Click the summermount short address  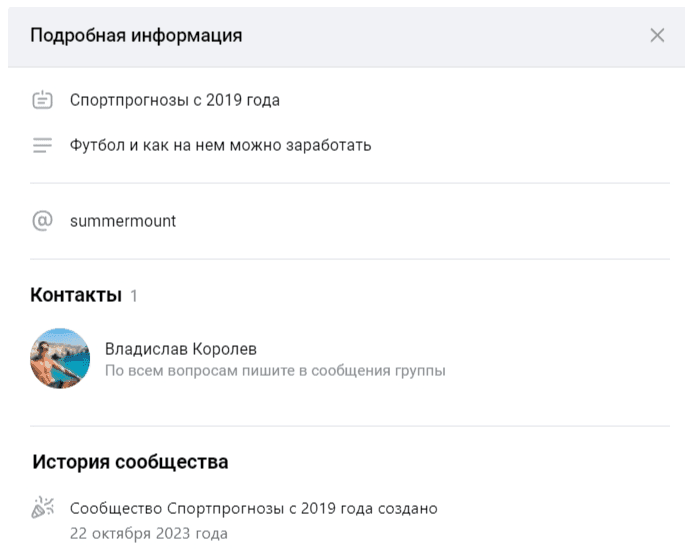123,221
